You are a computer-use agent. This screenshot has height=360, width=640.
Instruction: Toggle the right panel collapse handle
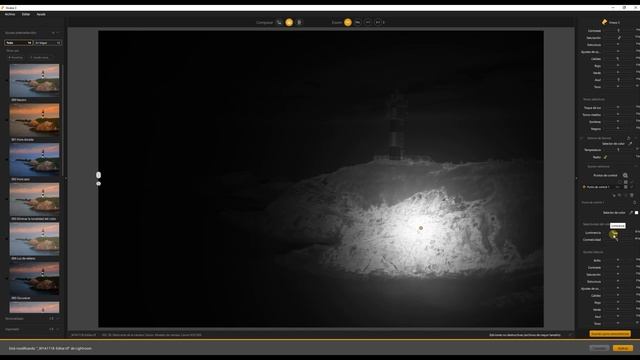tap(576, 178)
